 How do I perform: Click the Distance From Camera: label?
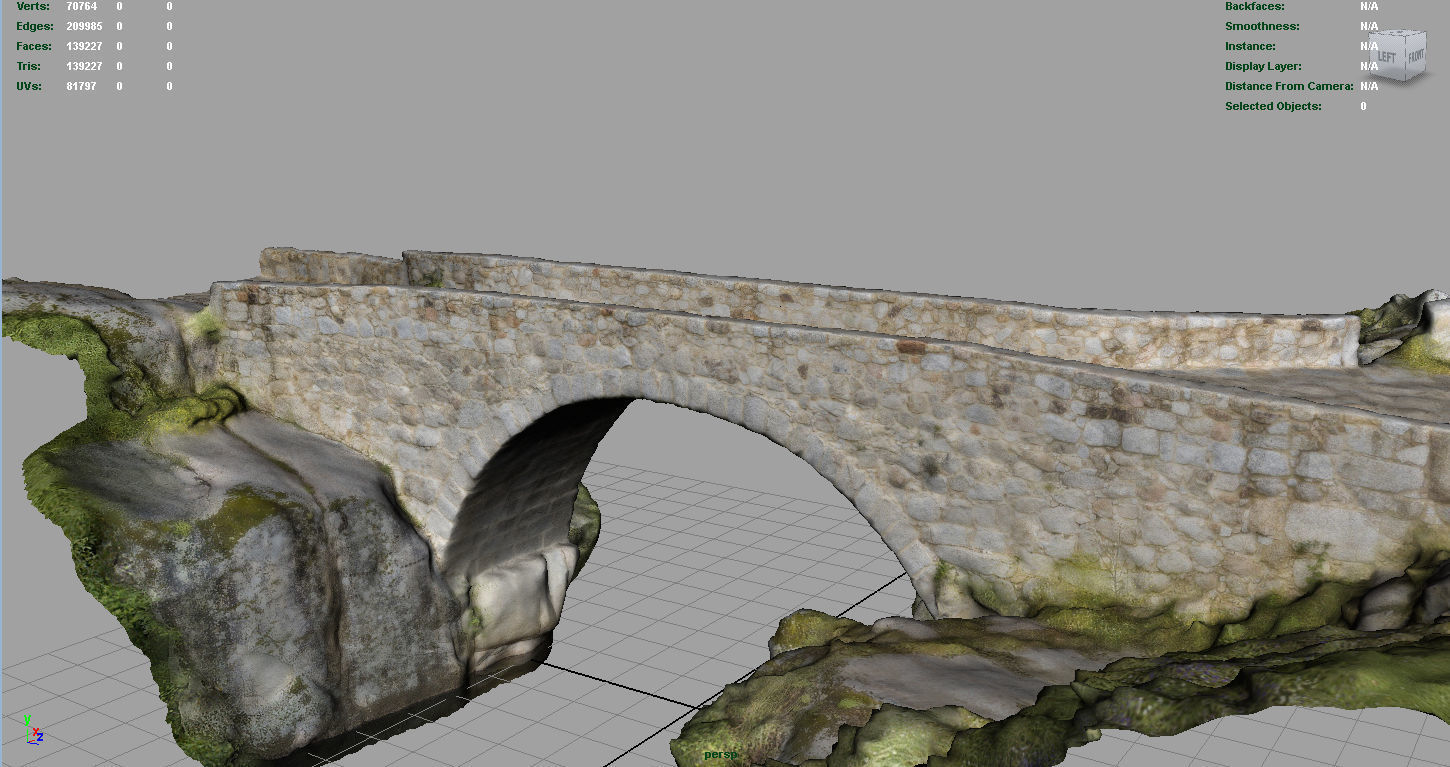1289,86
